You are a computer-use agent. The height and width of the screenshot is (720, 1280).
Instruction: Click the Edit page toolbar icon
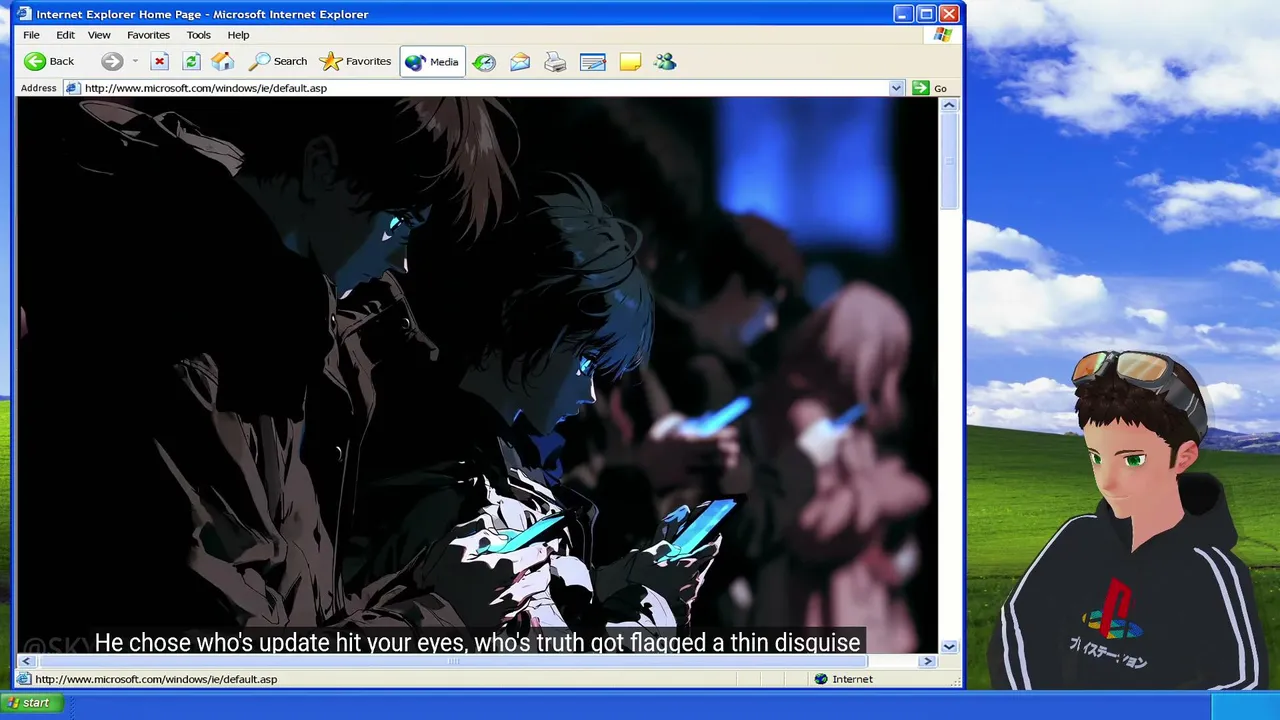[593, 62]
